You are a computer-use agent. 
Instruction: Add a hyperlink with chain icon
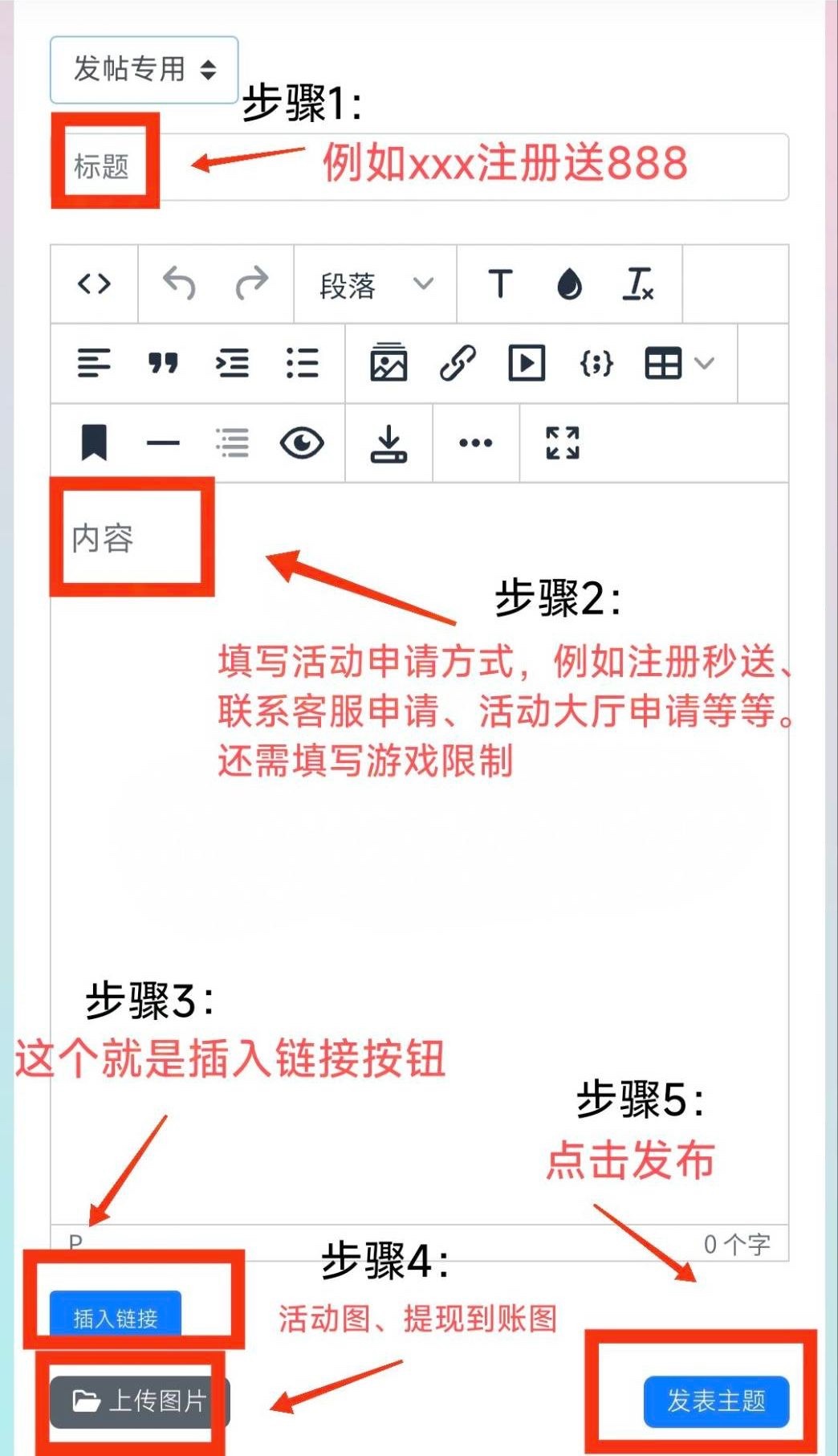point(458,363)
